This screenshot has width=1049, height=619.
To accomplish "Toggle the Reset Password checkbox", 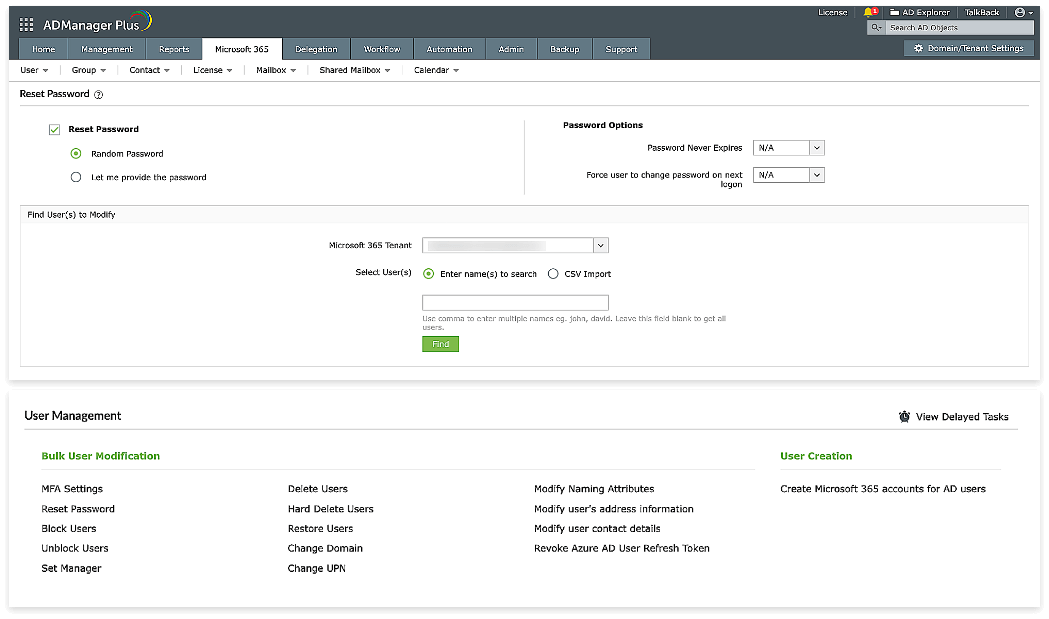I will coord(55,130).
